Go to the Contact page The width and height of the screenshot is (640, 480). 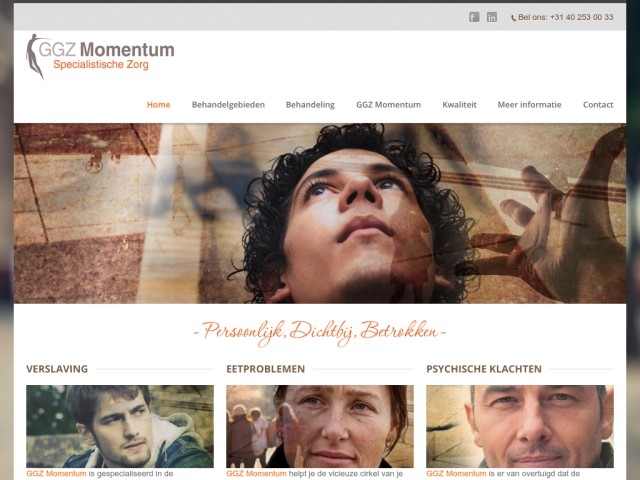click(x=598, y=105)
